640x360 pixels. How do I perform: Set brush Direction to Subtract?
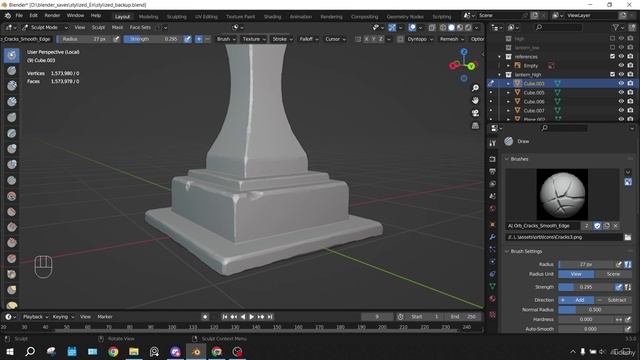click(x=613, y=300)
